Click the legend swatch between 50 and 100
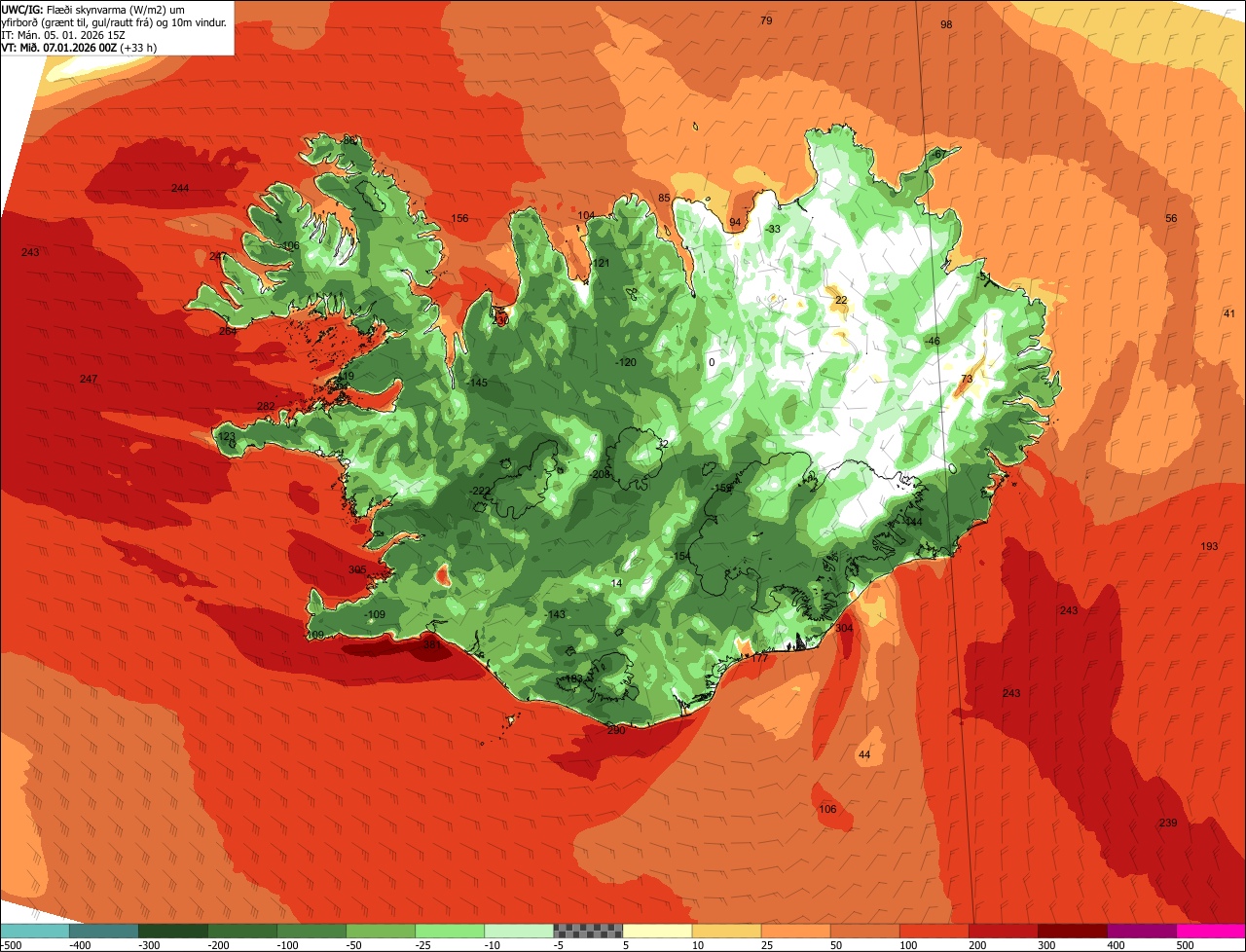Viewport: 1246px width, 952px height. [864, 930]
